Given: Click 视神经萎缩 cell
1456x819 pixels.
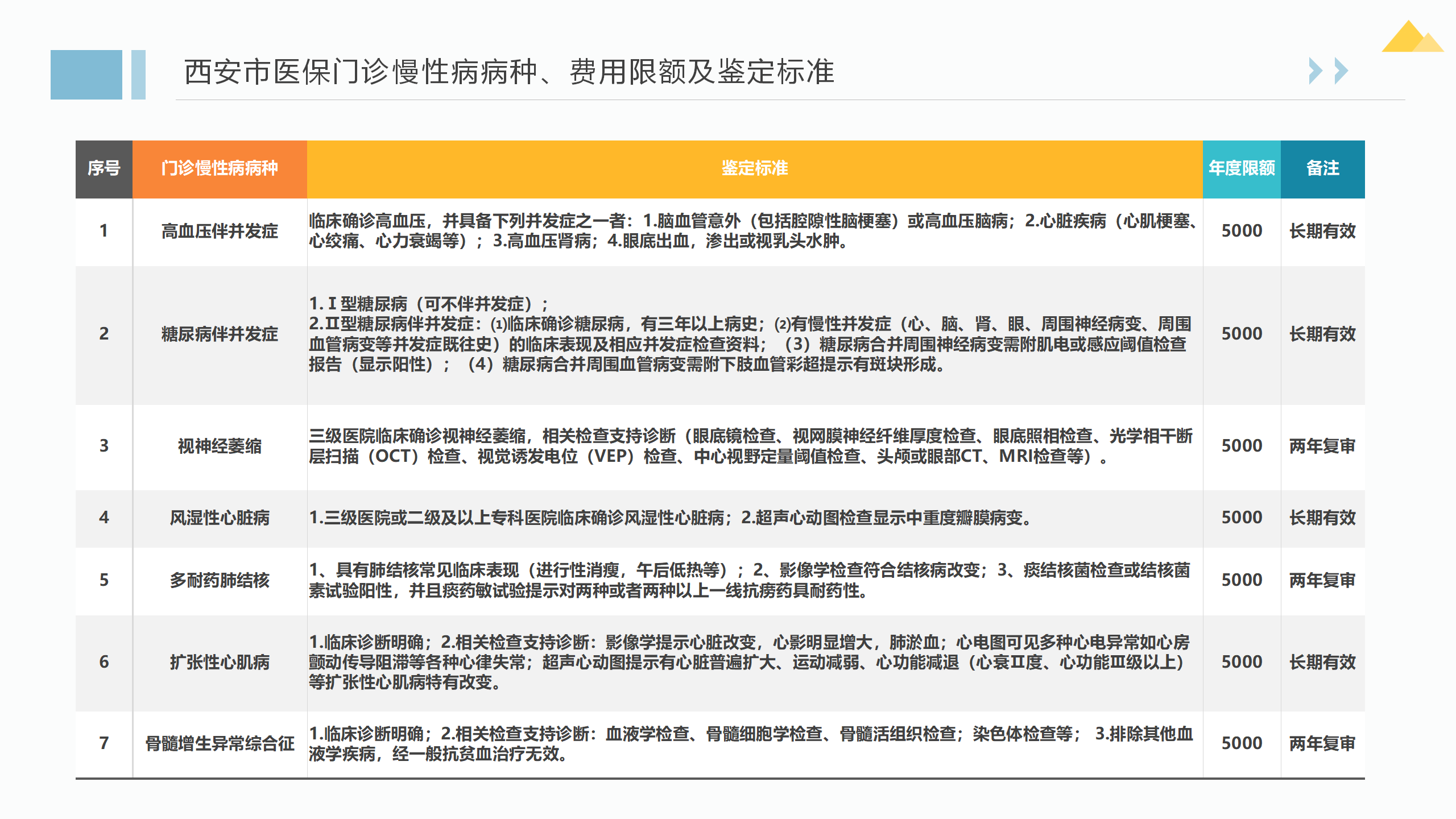Looking at the screenshot, I should coord(220,446).
